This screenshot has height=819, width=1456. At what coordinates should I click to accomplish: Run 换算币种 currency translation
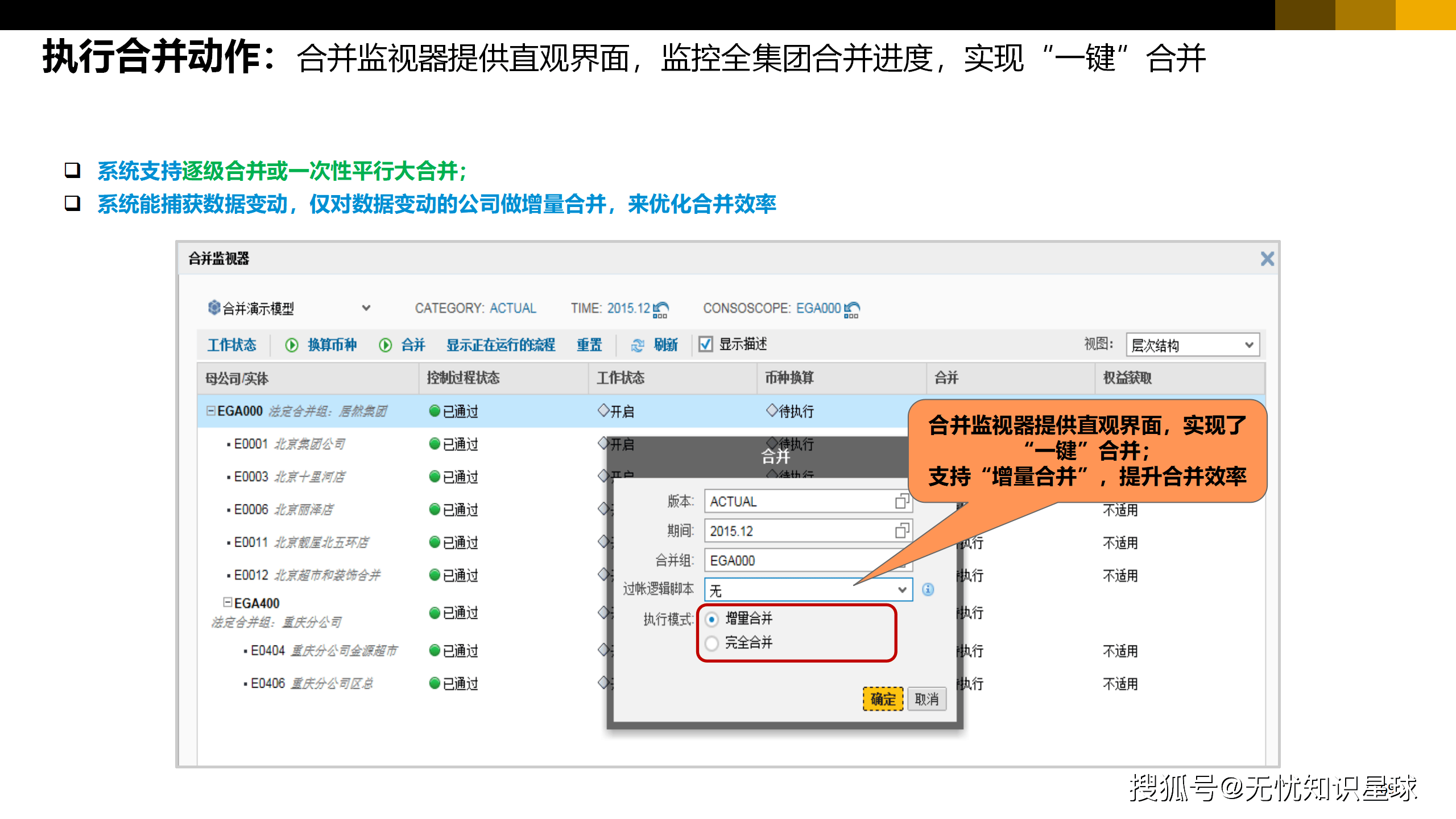tap(332, 345)
